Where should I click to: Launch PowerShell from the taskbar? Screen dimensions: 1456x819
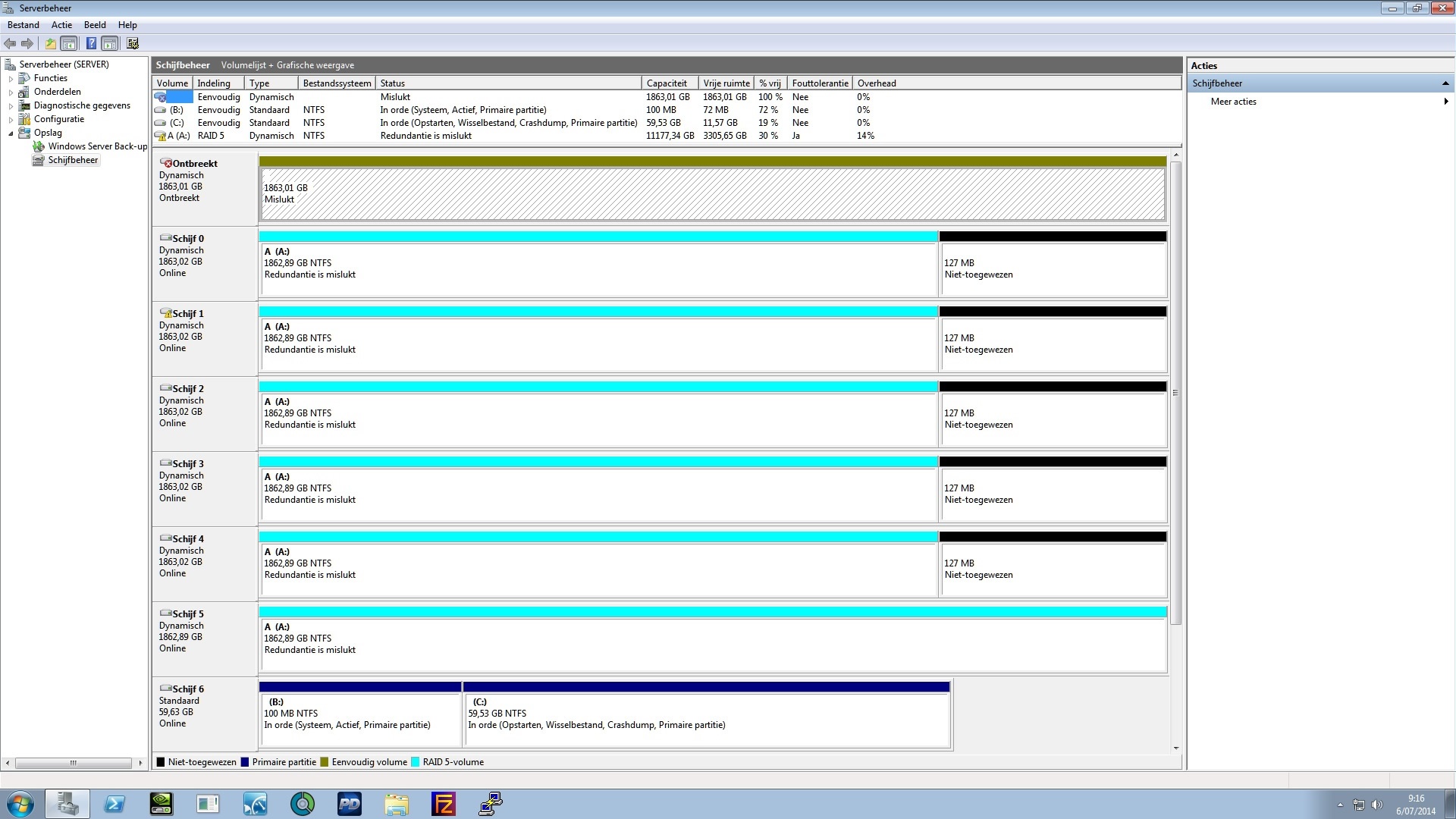click(x=115, y=804)
